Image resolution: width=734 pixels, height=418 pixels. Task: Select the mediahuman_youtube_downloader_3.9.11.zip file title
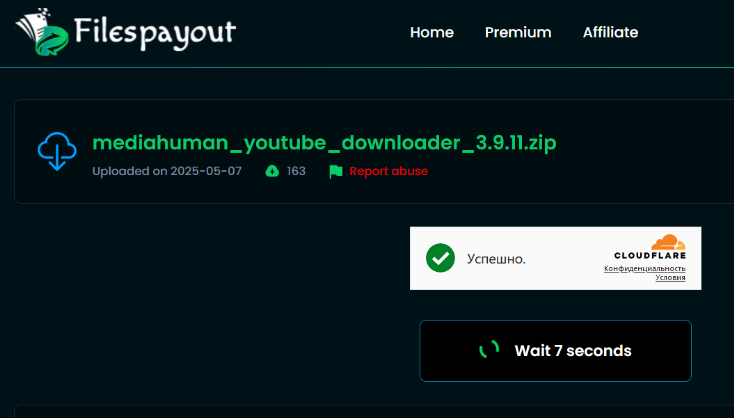(x=324, y=143)
